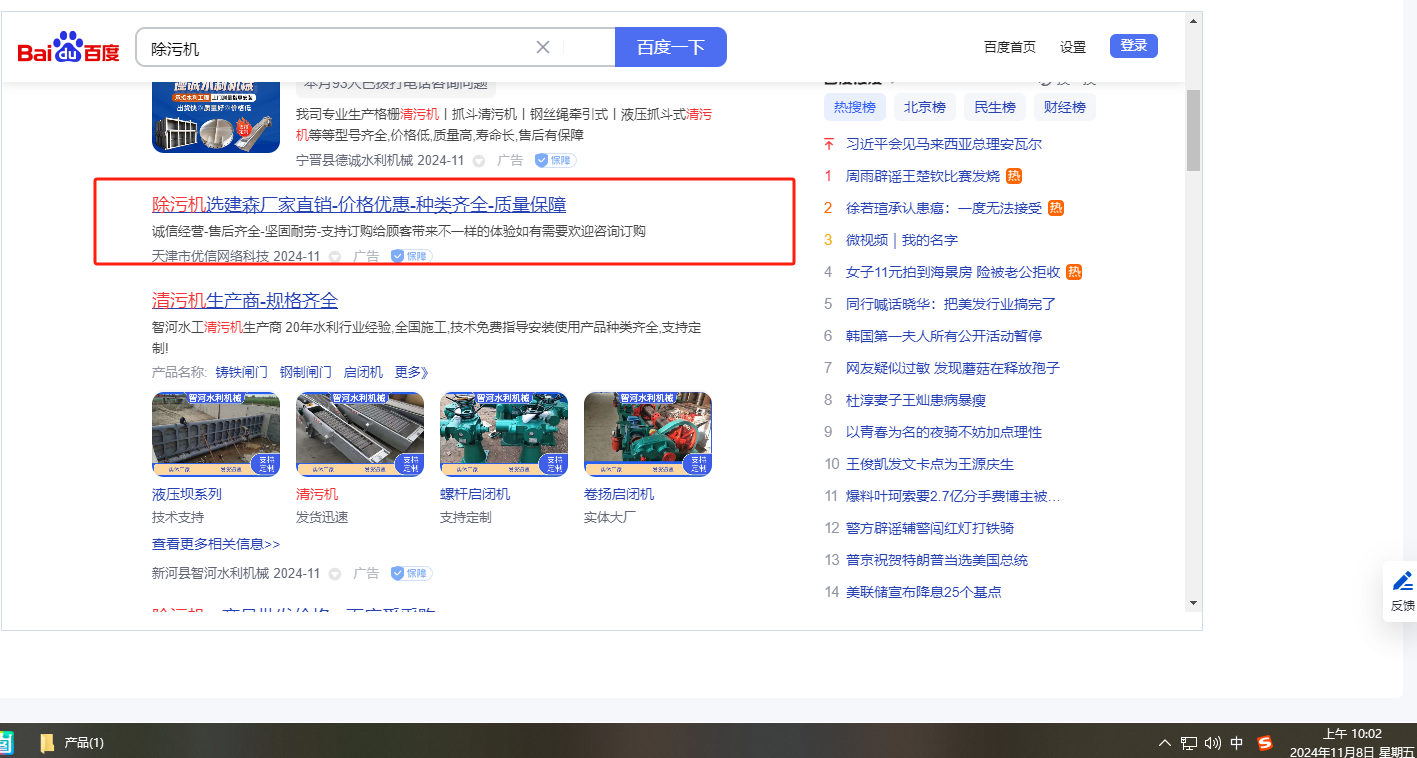Image resolution: width=1417 pixels, height=758 pixels.
Task: Open the volume speaker tray icon
Action: pos(1213,743)
